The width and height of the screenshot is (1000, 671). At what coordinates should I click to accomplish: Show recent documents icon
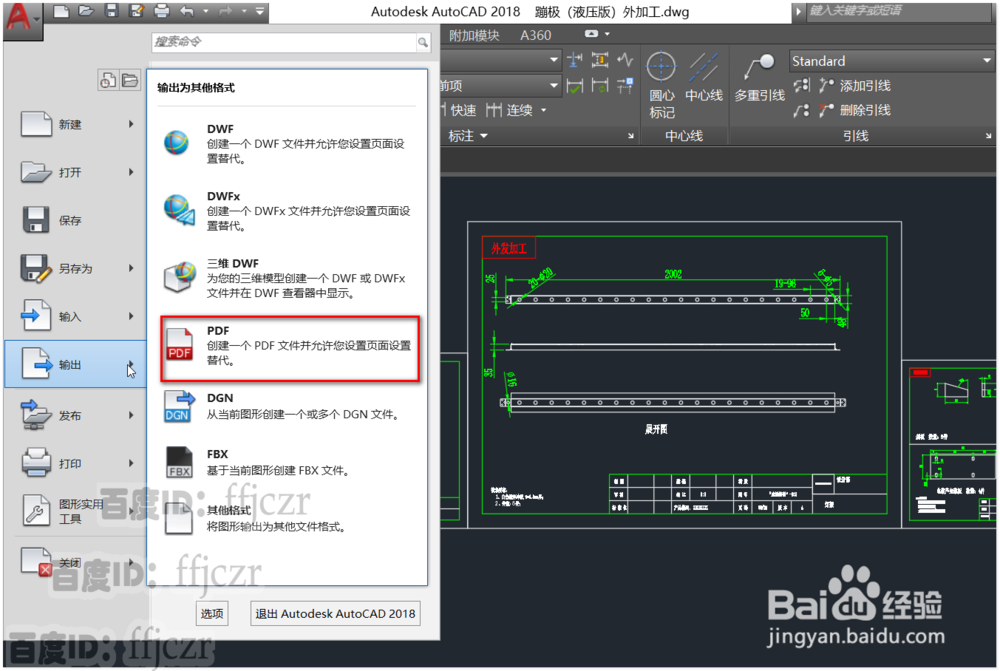[107, 80]
